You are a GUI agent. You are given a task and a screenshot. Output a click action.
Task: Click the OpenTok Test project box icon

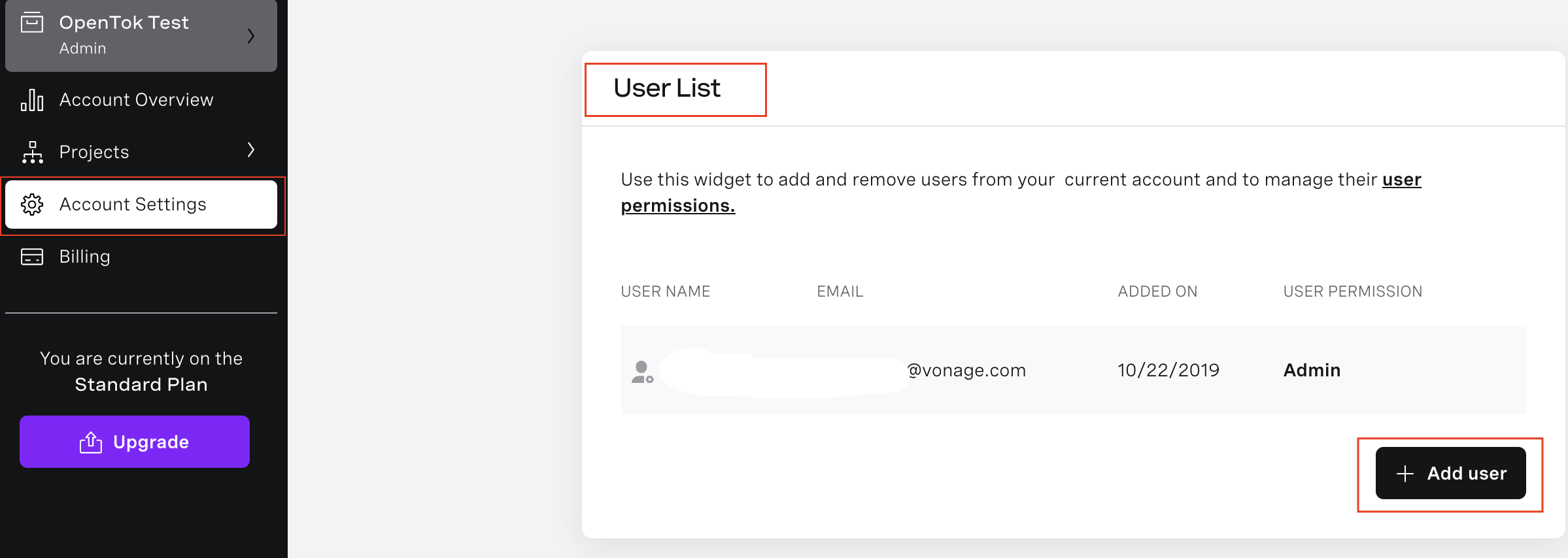(32, 22)
